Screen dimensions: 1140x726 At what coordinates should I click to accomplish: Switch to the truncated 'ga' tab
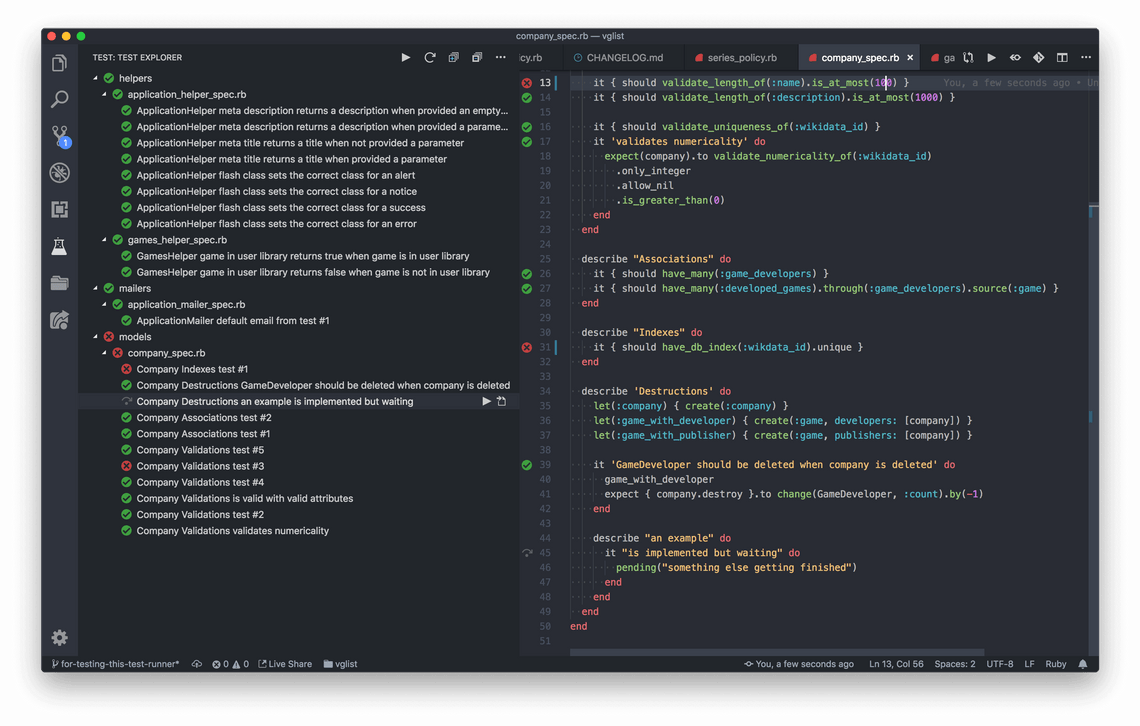[x=943, y=57]
